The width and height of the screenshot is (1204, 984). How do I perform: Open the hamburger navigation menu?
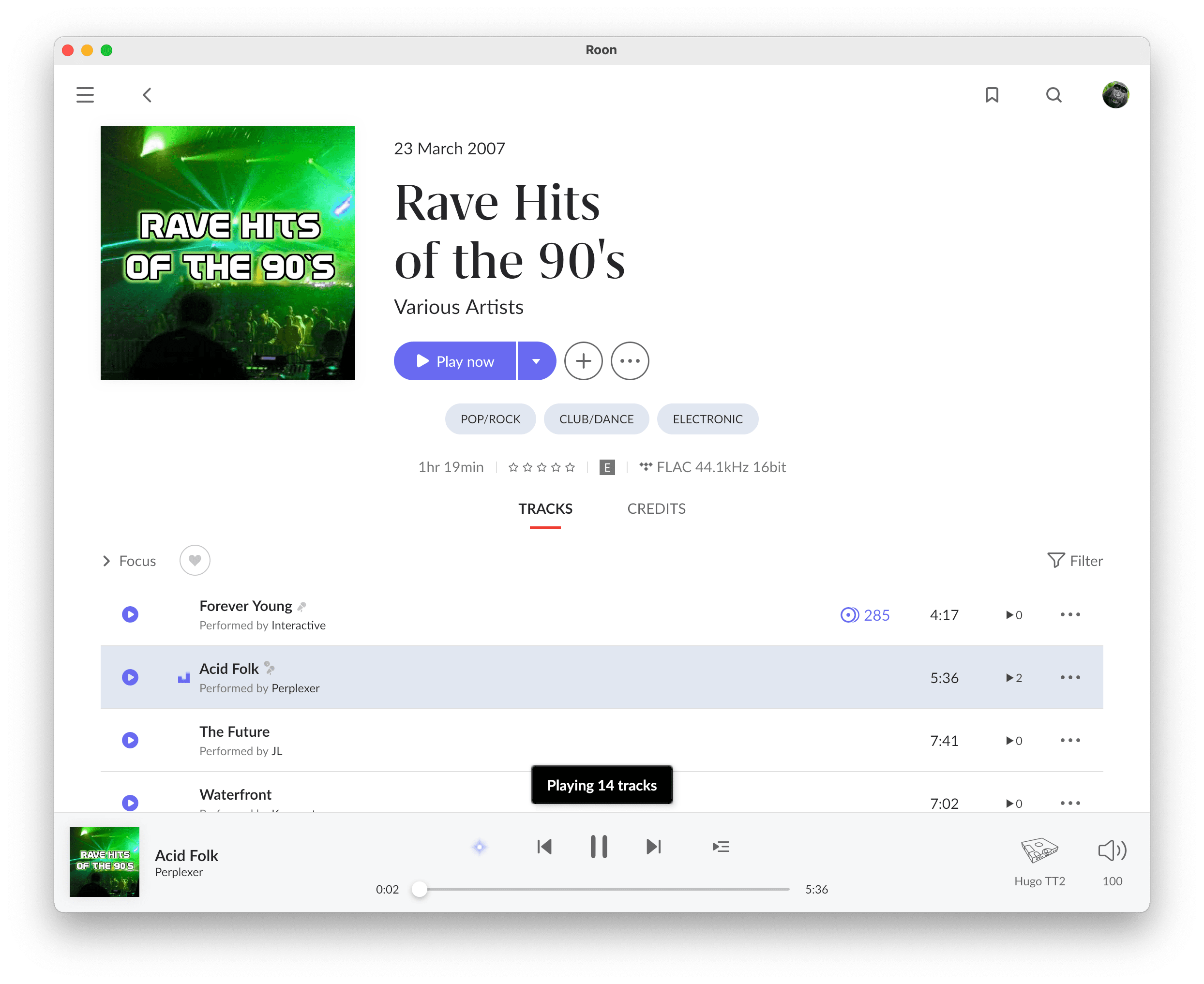[x=85, y=95]
